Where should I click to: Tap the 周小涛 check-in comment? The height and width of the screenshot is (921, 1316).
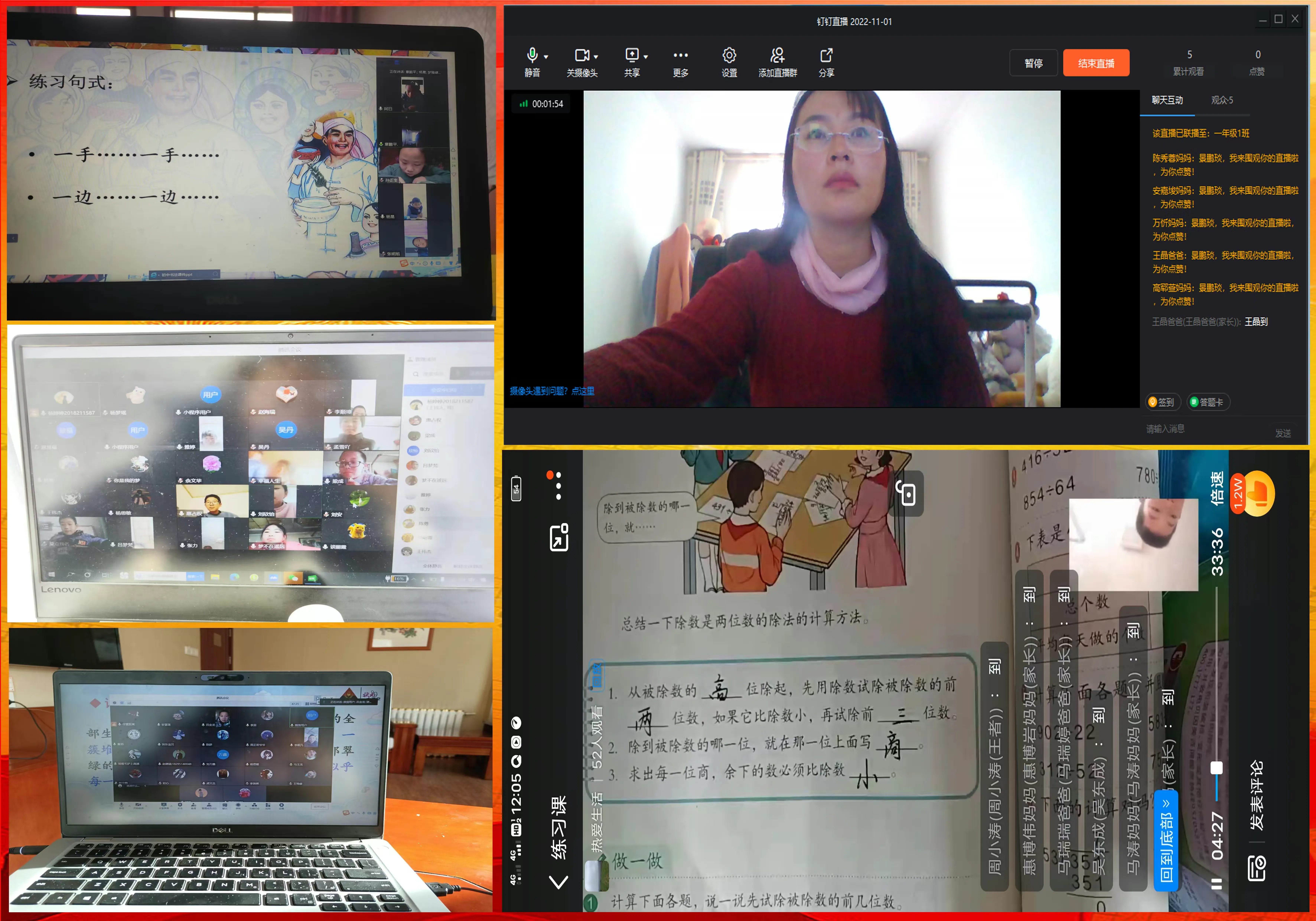[x=994, y=766]
